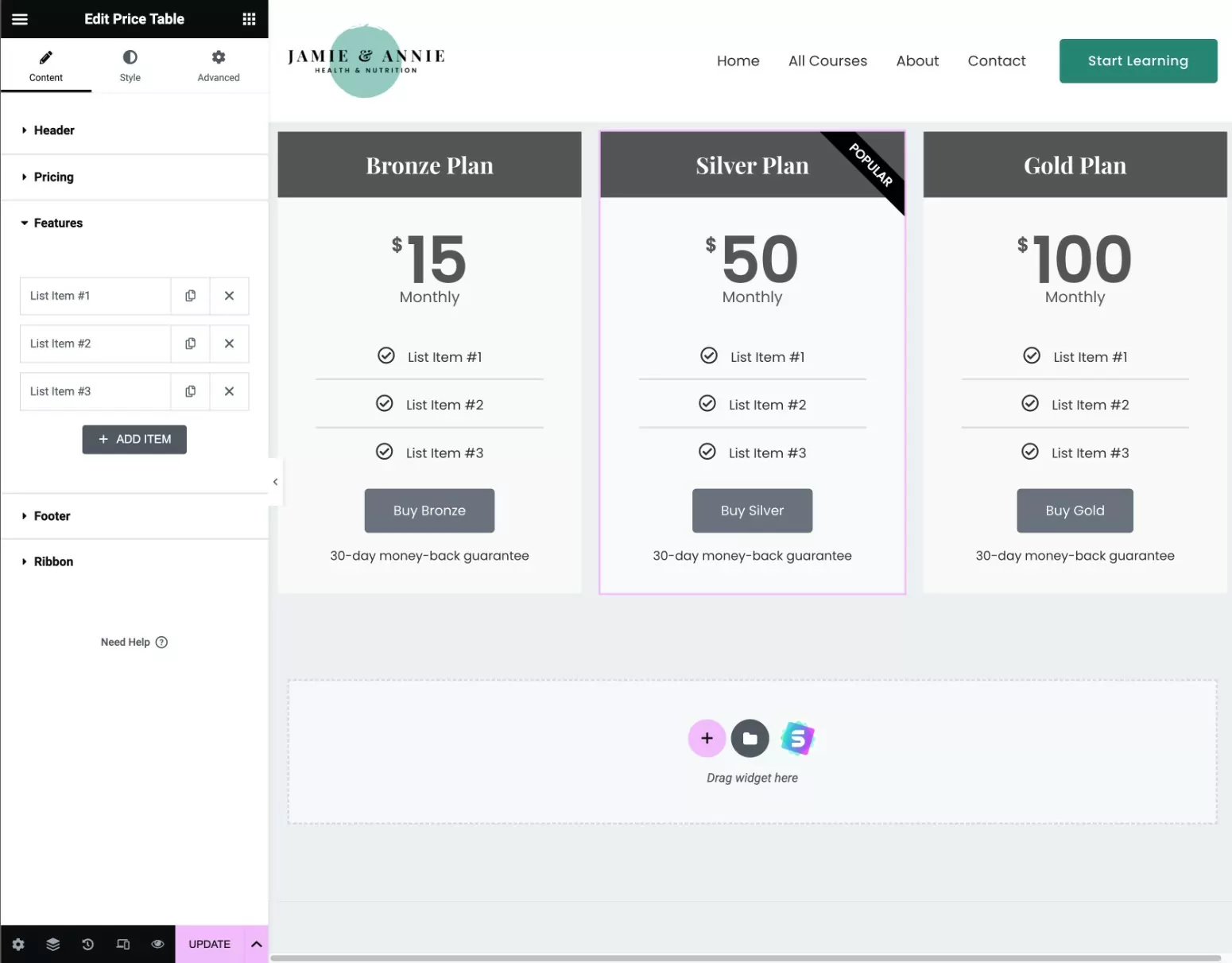
Task: Click Bronze 30-day money-back guarantee text
Action: [x=430, y=556]
